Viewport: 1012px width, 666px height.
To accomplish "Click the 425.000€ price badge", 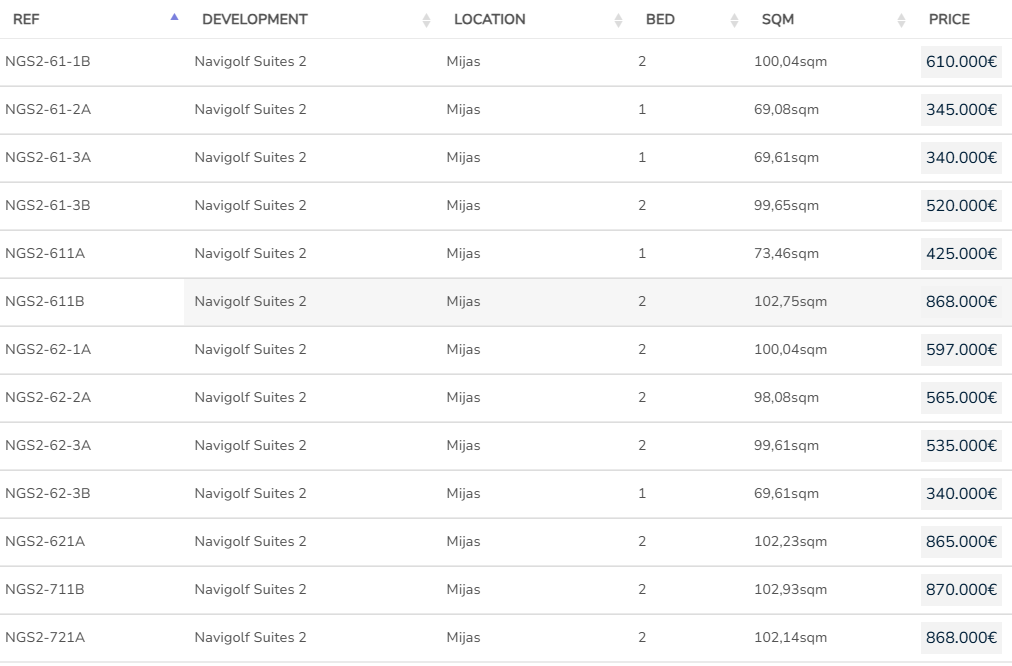I will (x=961, y=254).
